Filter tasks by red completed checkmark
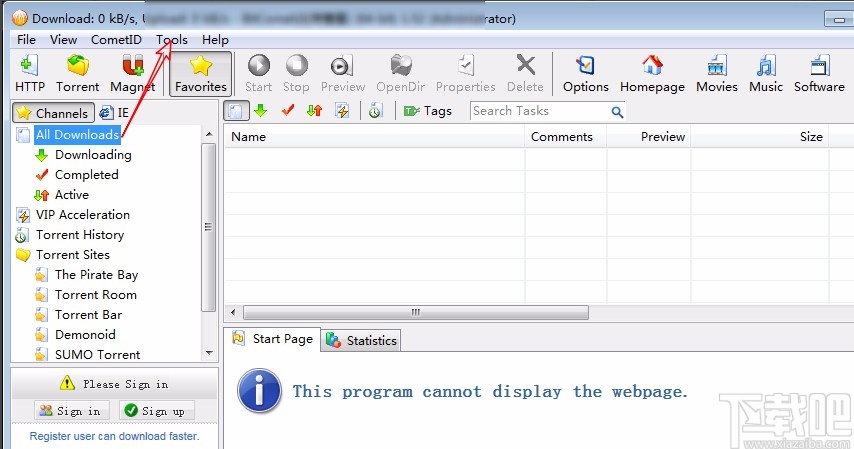 click(x=288, y=111)
